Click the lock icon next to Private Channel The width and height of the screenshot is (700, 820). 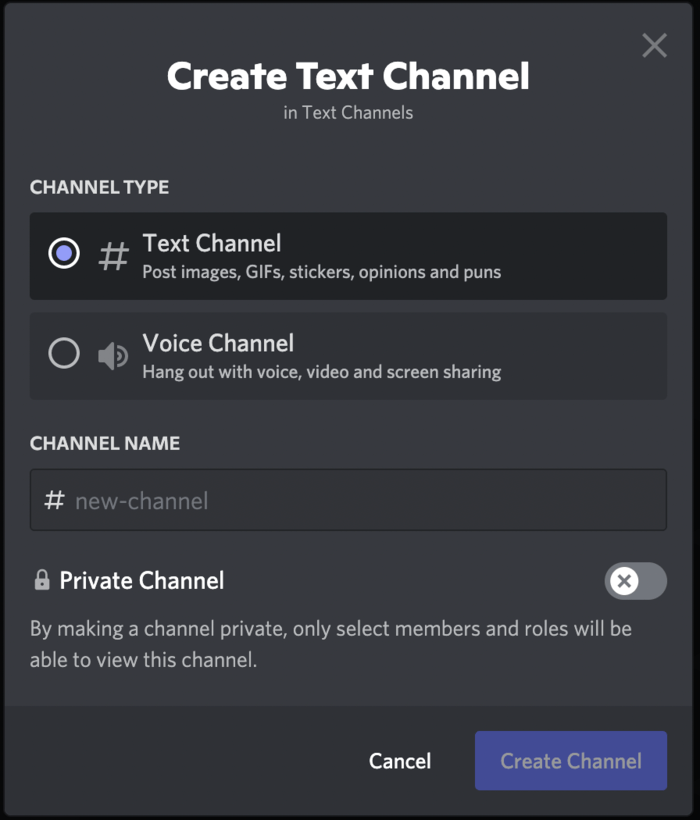tap(42, 580)
